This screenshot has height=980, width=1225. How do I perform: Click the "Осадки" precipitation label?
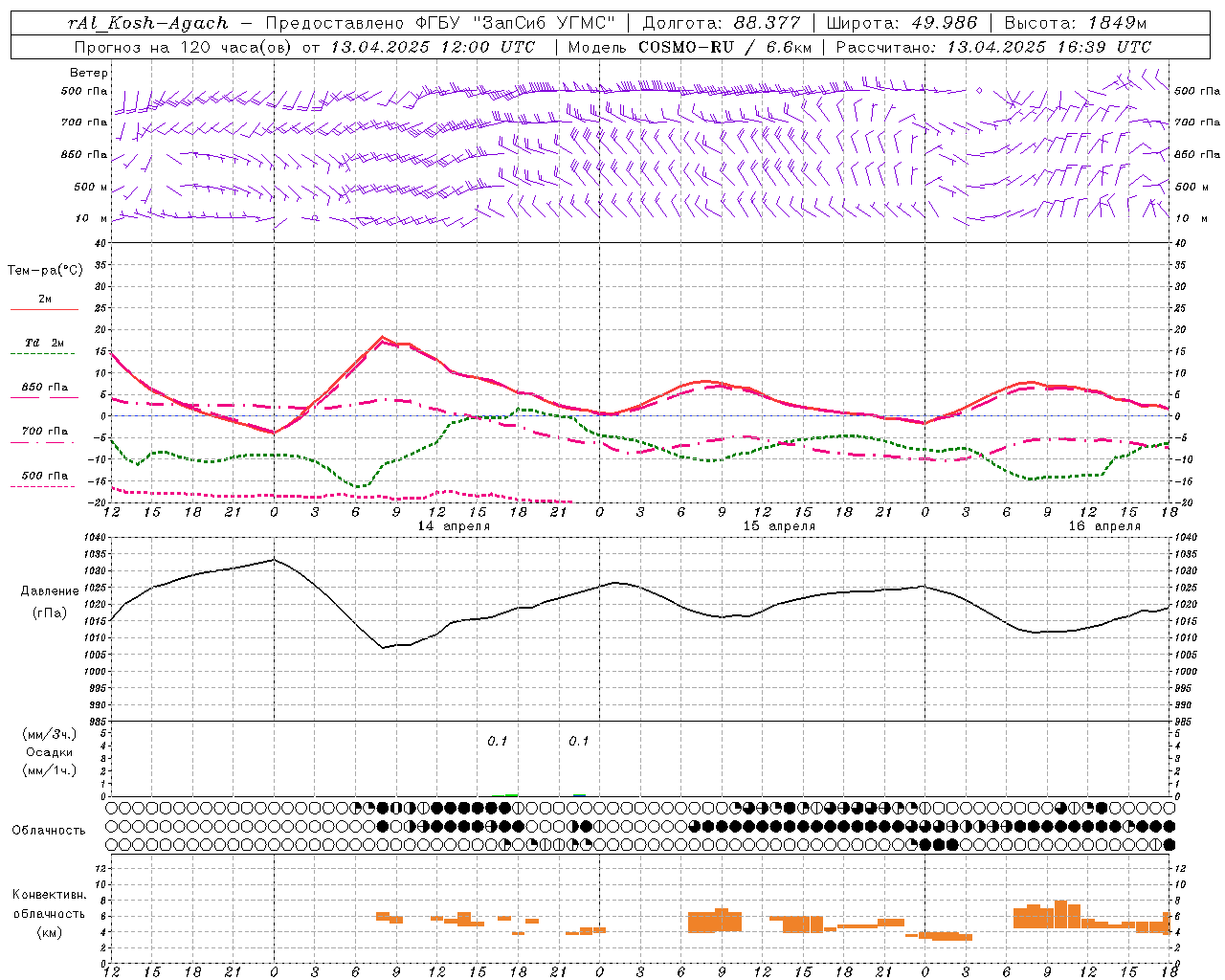(x=50, y=752)
